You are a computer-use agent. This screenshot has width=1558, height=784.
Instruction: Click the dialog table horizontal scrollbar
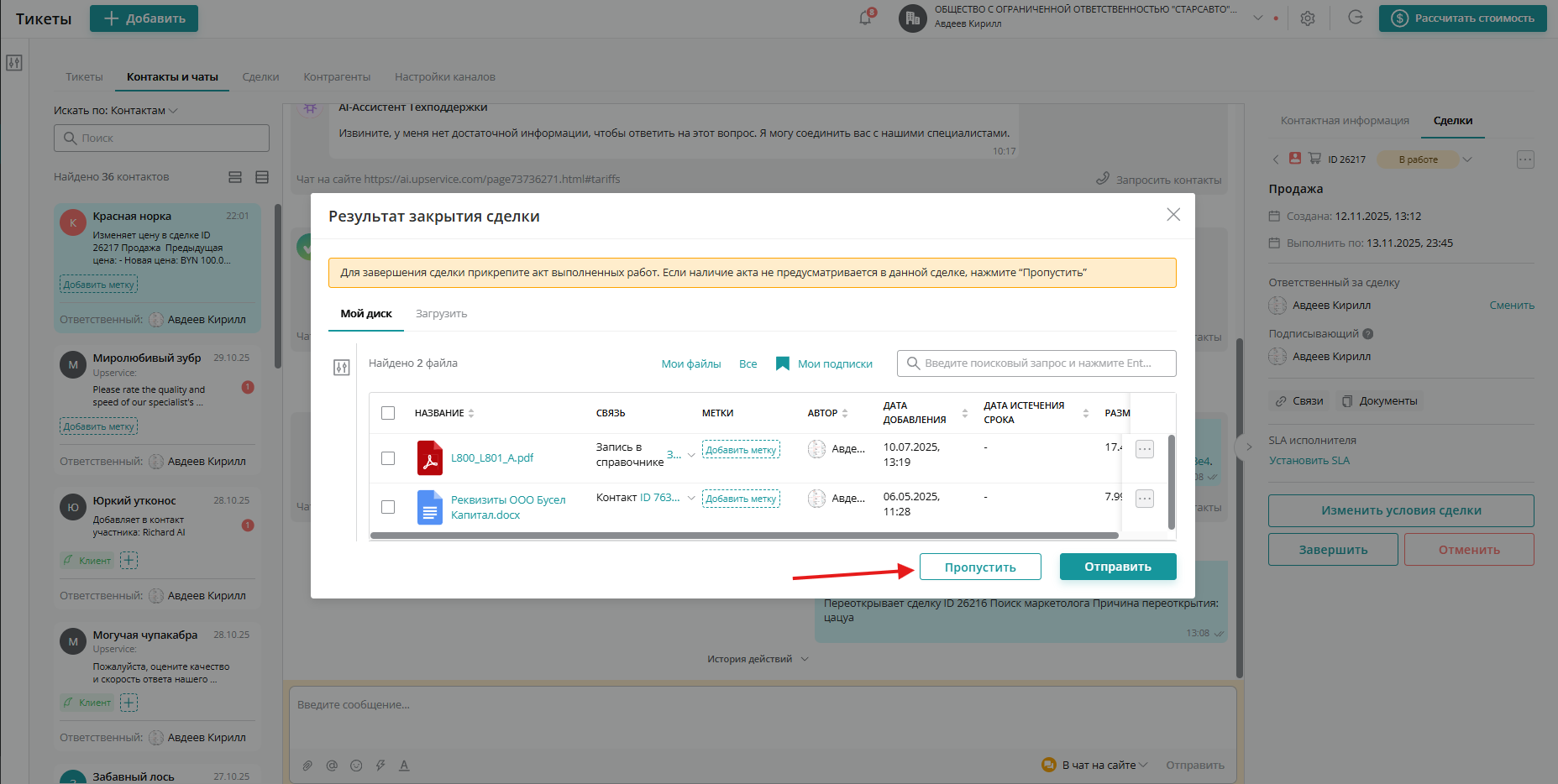coord(744,536)
